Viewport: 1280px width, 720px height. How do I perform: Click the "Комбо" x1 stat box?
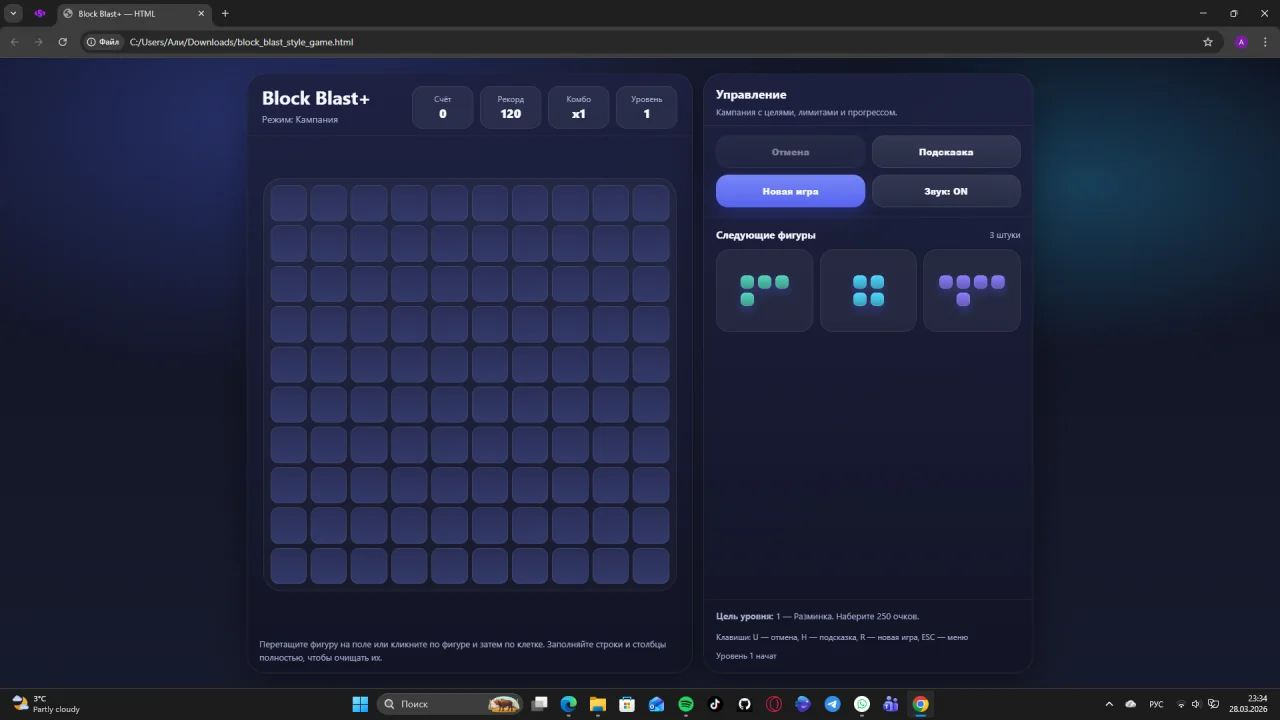(578, 107)
